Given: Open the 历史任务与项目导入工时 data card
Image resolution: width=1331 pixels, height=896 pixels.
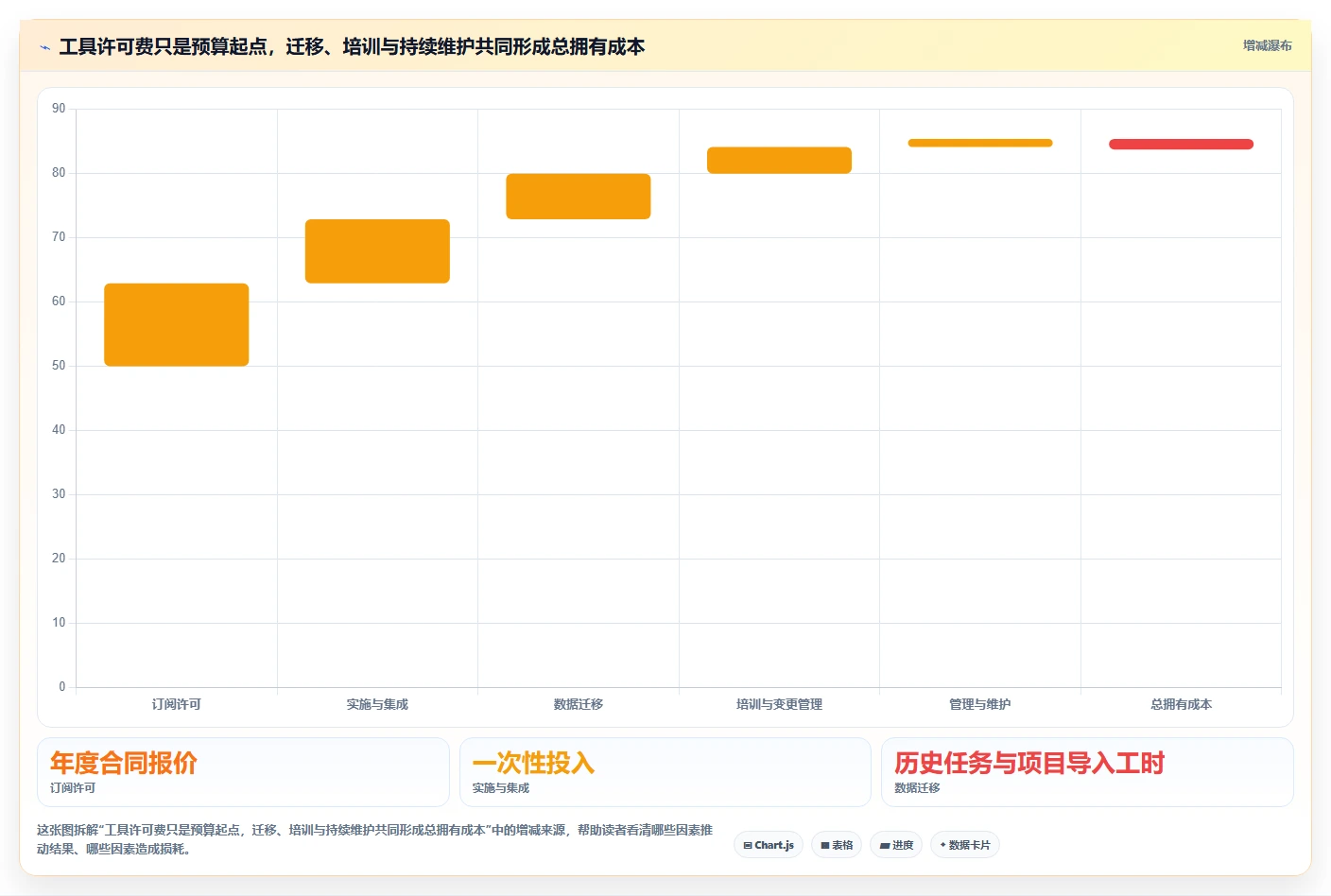Looking at the screenshot, I should click(x=1087, y=772).
